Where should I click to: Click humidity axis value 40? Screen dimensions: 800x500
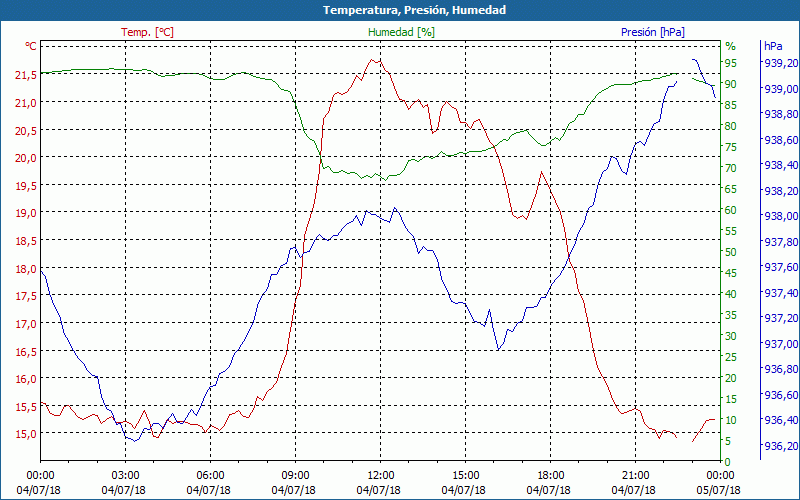(731, 294)
